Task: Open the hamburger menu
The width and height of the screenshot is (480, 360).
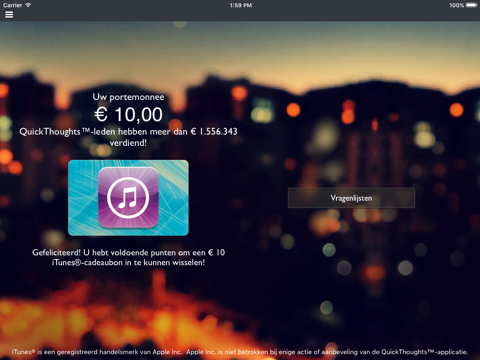Action: (x=9, y=15)
